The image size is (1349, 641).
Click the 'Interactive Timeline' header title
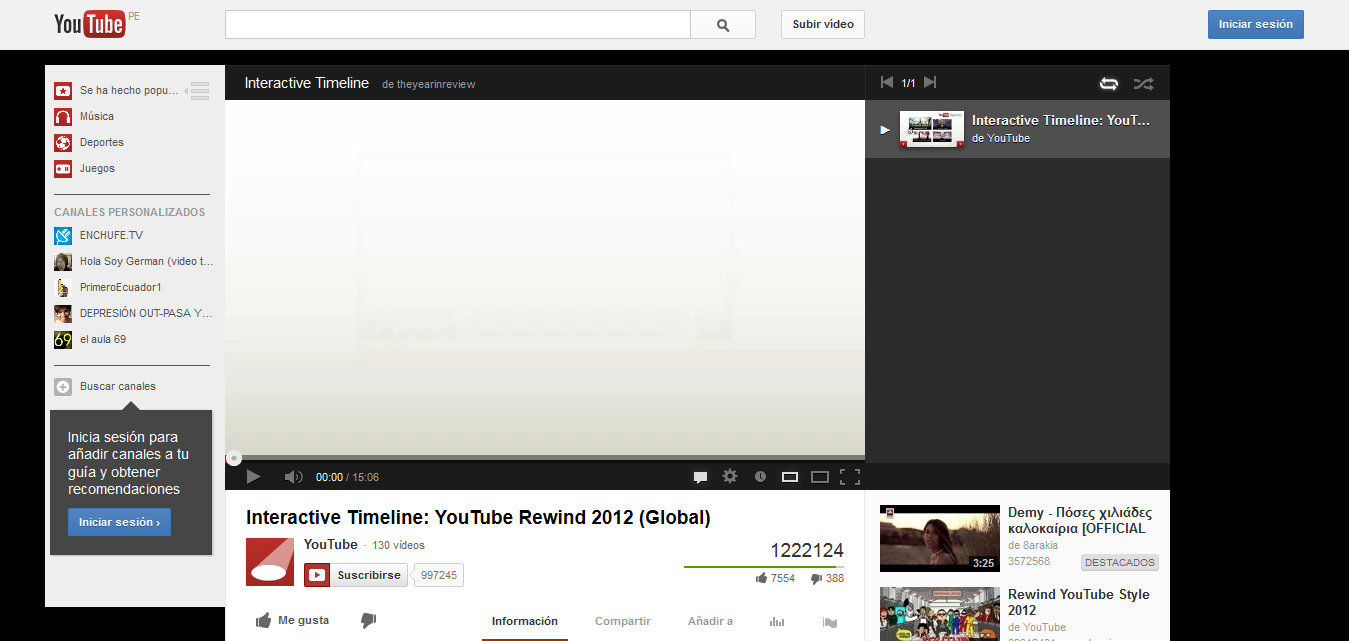[x=307, y=83]
